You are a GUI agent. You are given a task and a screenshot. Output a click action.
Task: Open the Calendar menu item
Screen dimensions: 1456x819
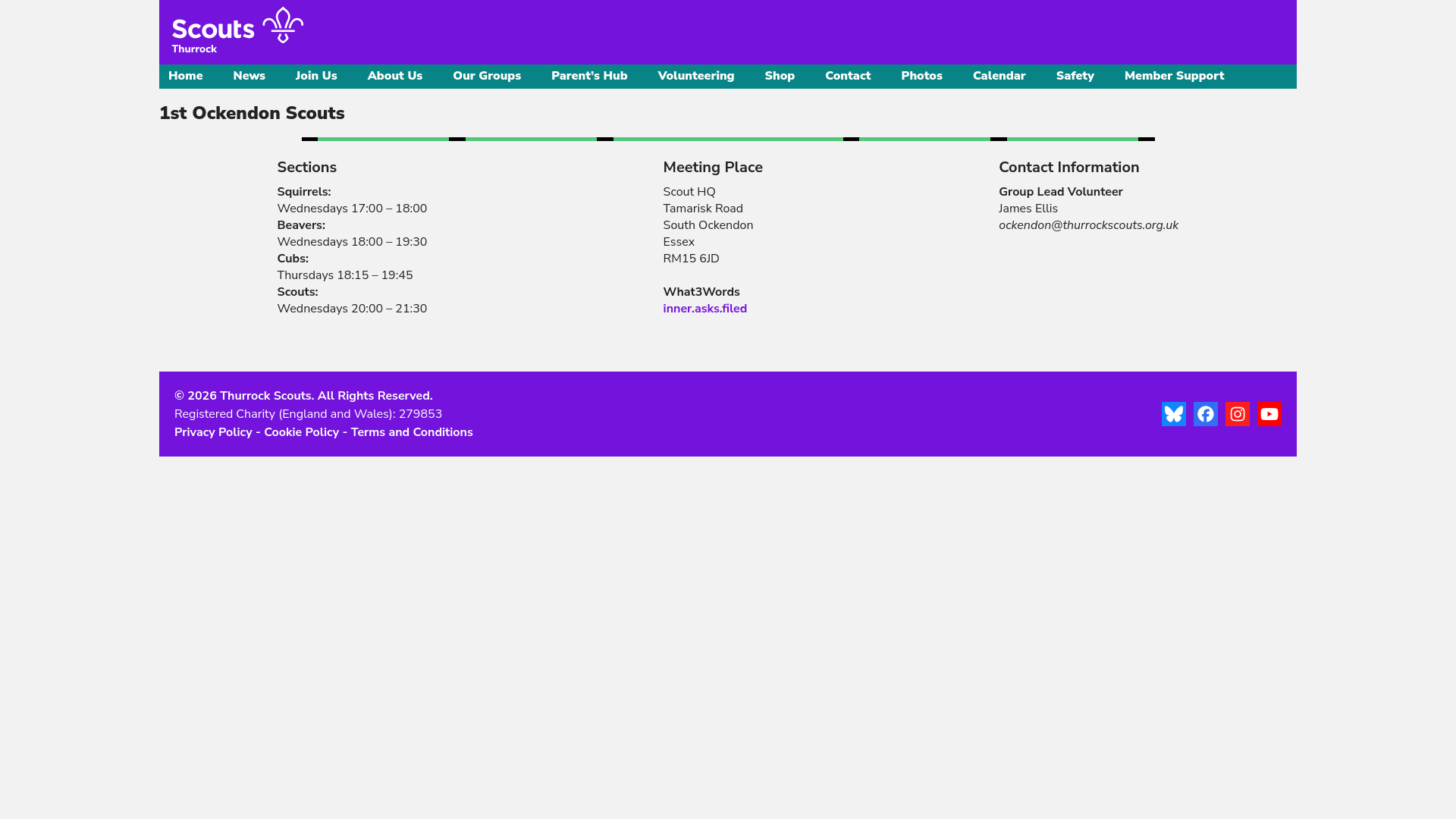[x=999, y=76]
